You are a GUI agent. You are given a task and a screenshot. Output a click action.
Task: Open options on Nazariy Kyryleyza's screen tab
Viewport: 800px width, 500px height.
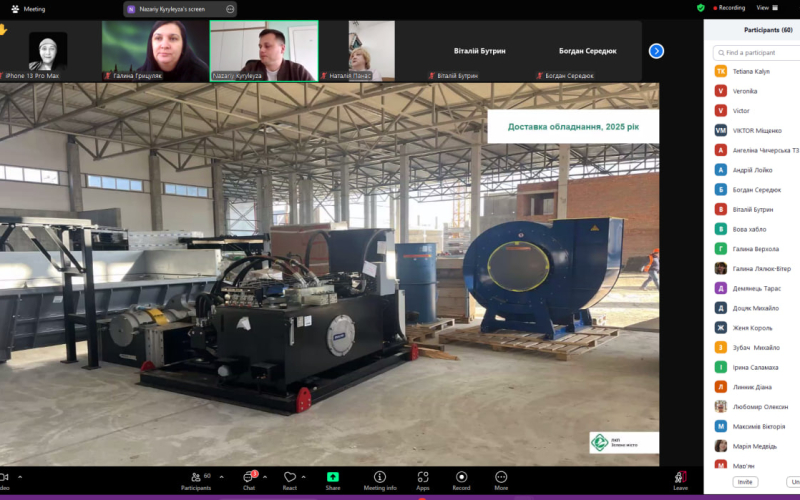click(230, 9)
